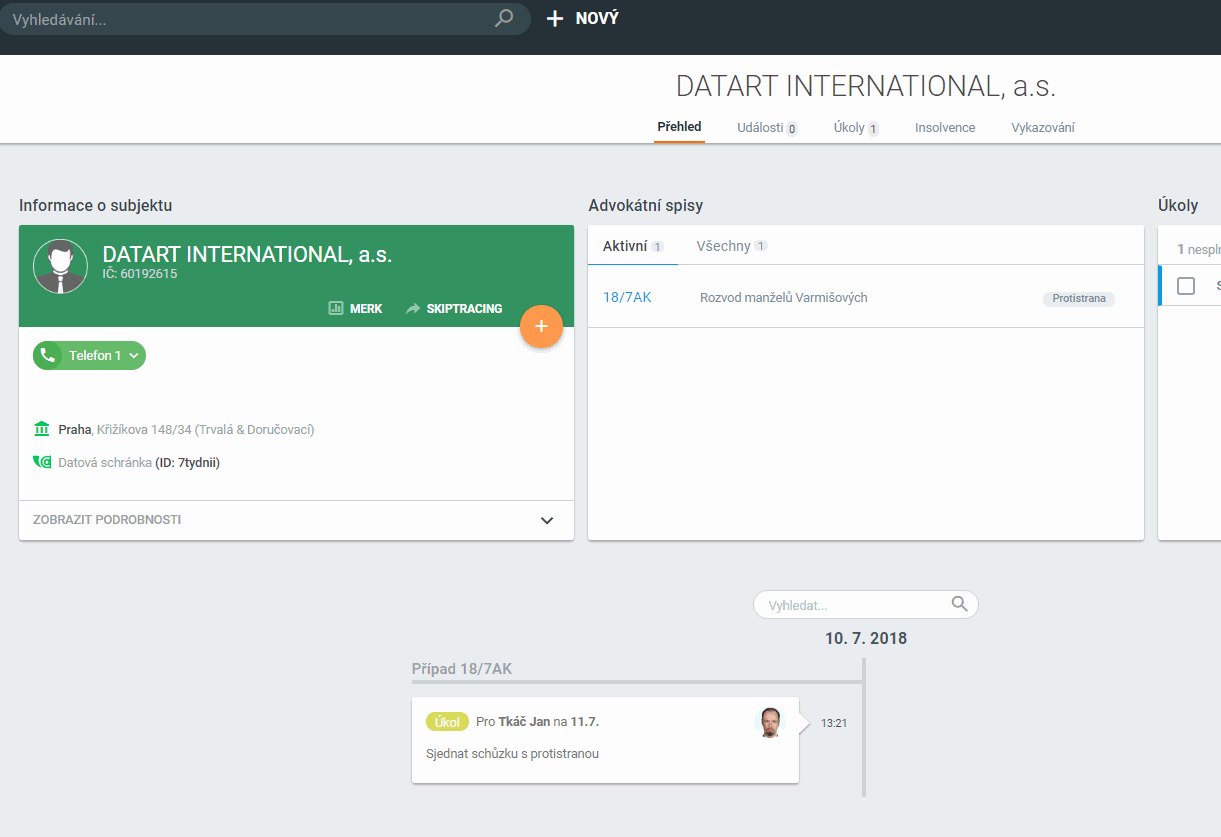This screenshot has width=1221, height=837.
Task: Click Tkáč Jan's avatar photo in timeline
Action: click(x=769, y=722)
